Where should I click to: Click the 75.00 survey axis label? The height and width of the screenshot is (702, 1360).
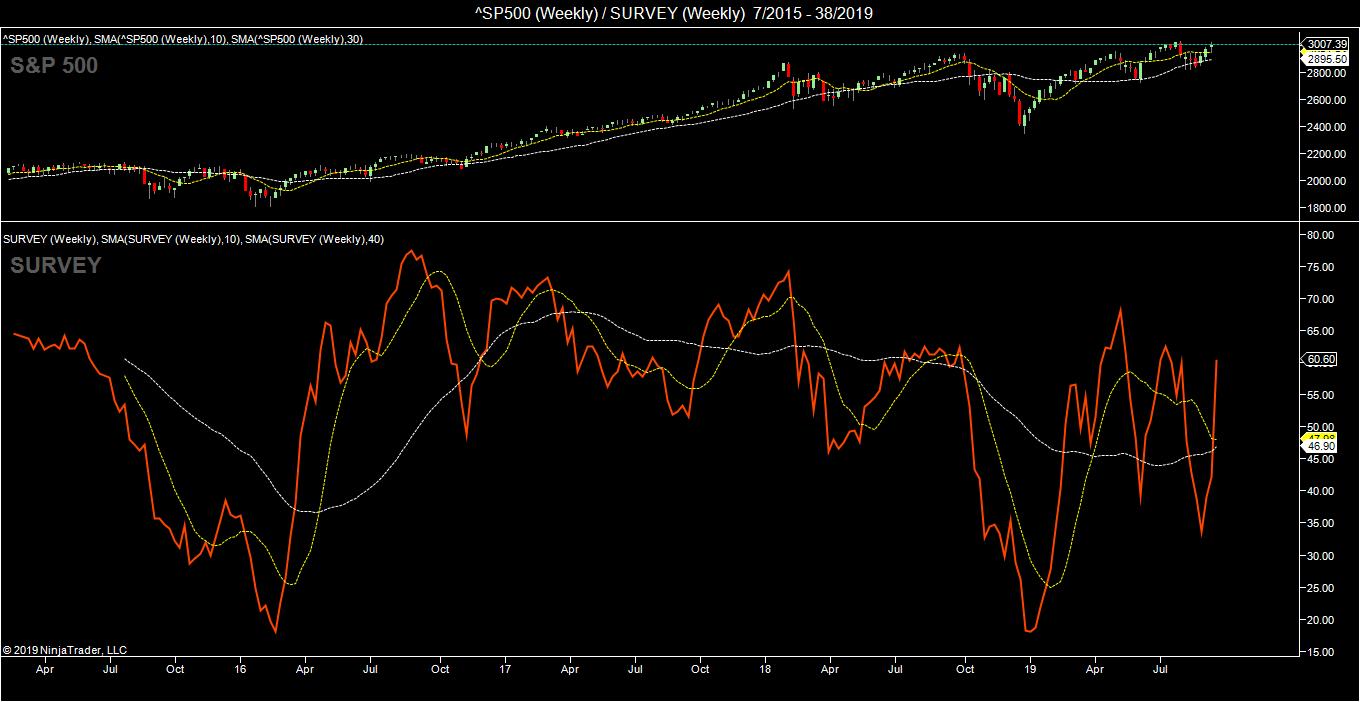click(x=1321, y=267)
